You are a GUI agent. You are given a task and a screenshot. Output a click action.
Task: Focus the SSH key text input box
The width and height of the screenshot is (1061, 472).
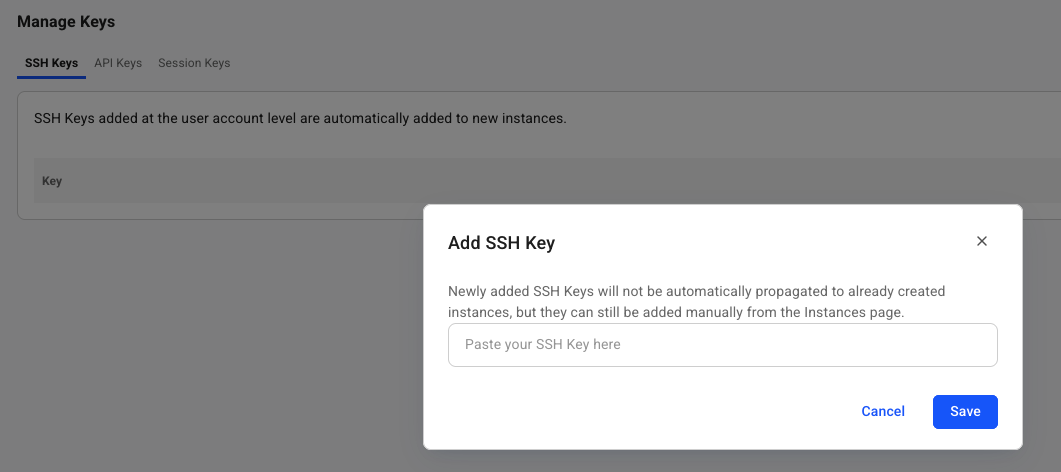pos(722,344)
